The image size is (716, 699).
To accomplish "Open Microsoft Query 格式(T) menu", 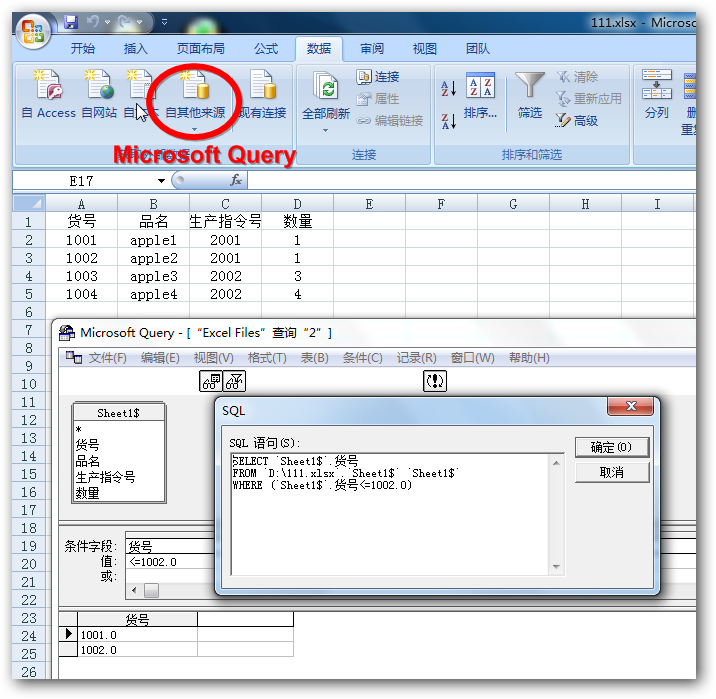I will [267, 358].
